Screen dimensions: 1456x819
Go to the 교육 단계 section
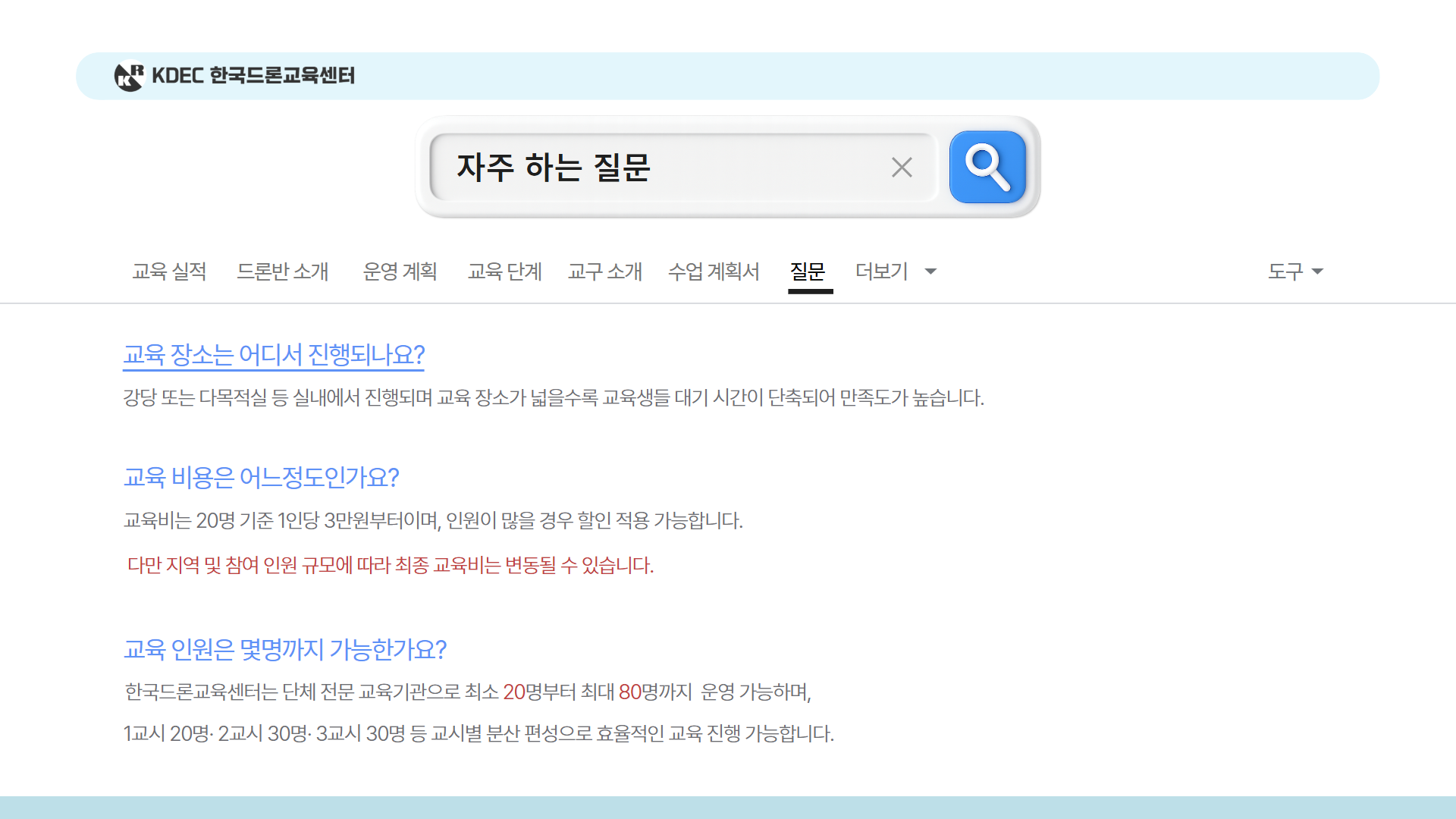coord(505,272)
